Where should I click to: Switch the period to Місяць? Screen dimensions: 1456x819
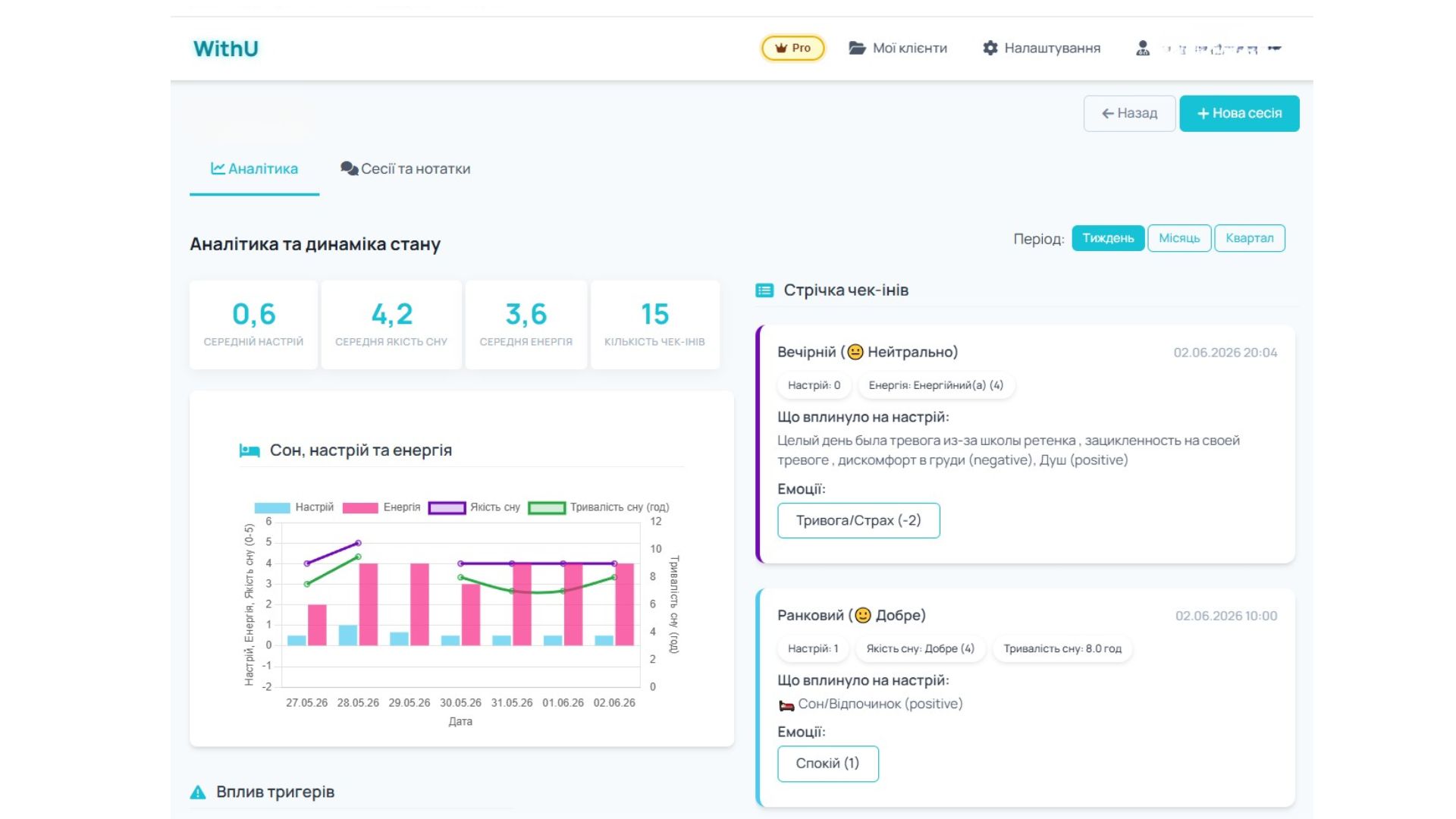(1179, 238)
